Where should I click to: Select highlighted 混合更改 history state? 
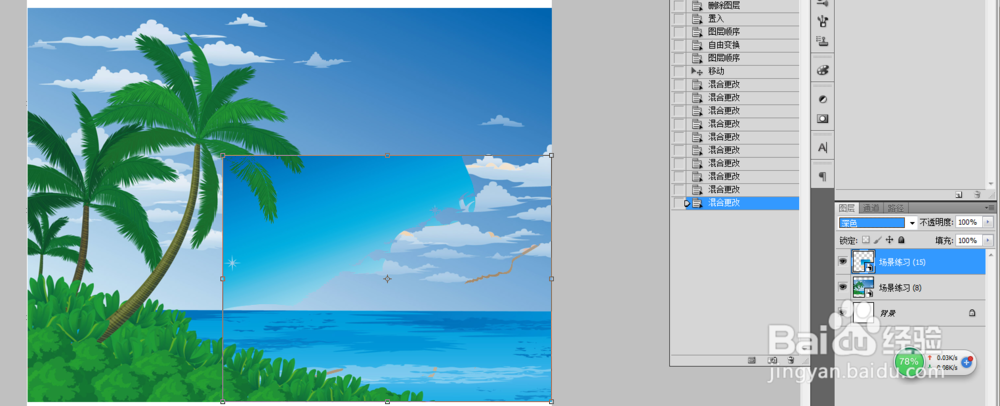pyautogui.click(x=735, y=203)
